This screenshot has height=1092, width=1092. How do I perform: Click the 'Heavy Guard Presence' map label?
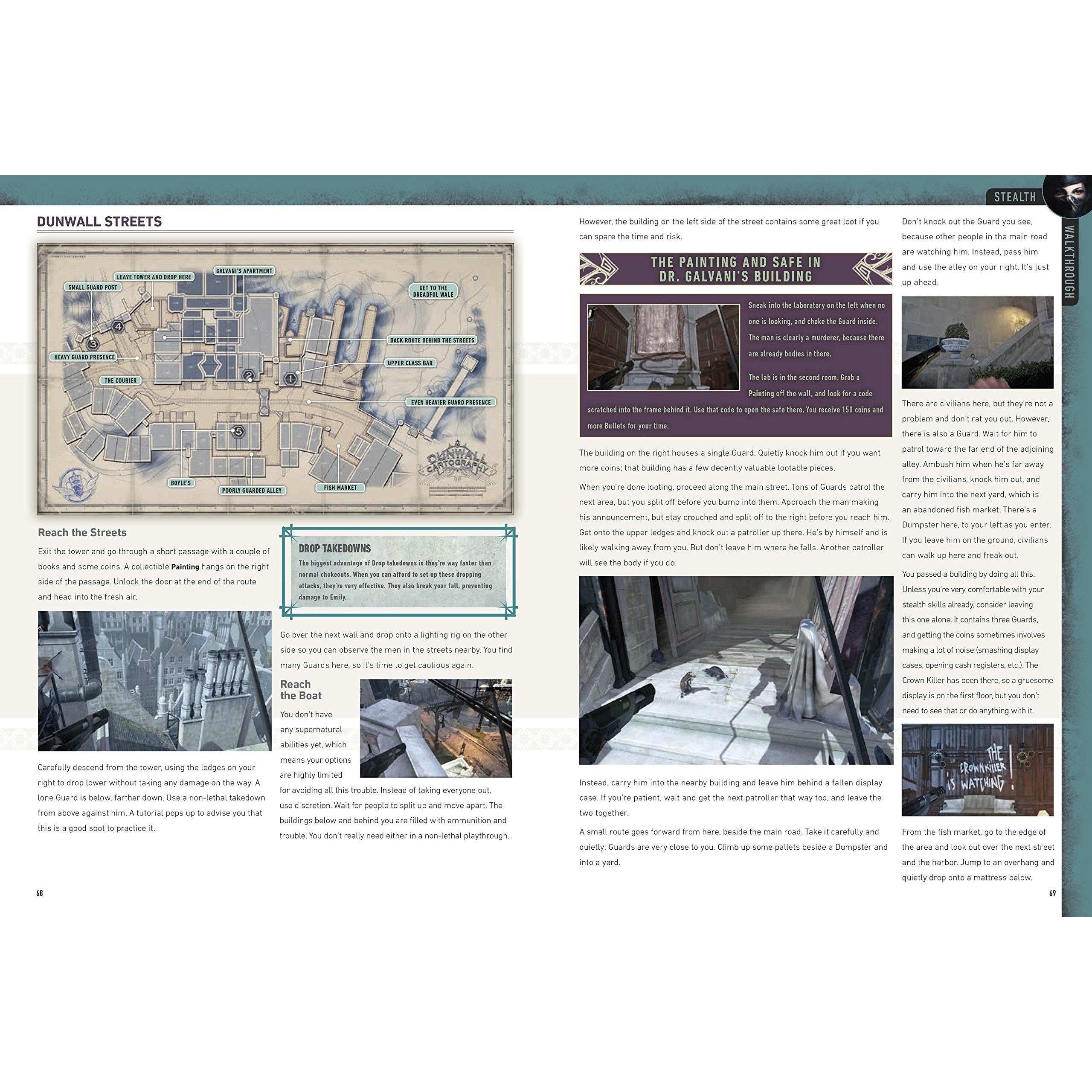click(x=85, y=357)
